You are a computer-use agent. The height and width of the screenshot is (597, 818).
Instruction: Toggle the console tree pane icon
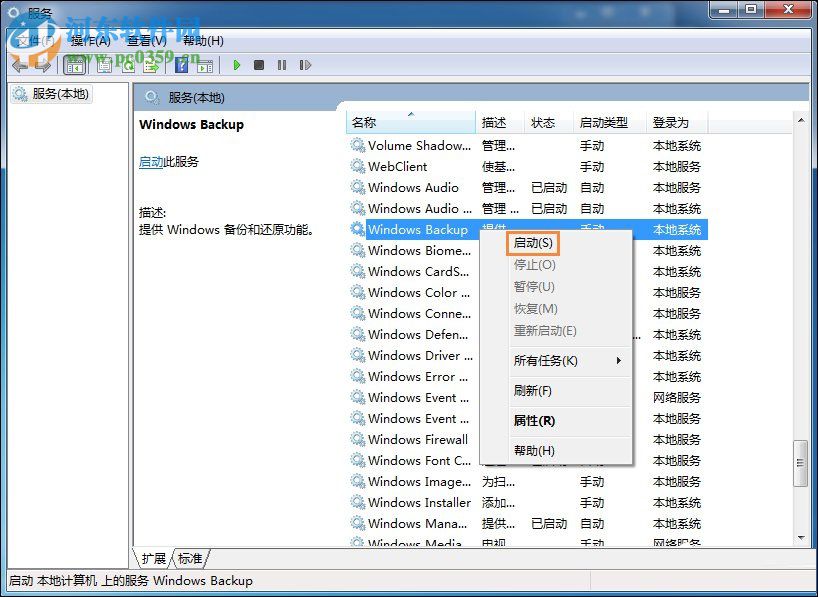tap(75, 65)
